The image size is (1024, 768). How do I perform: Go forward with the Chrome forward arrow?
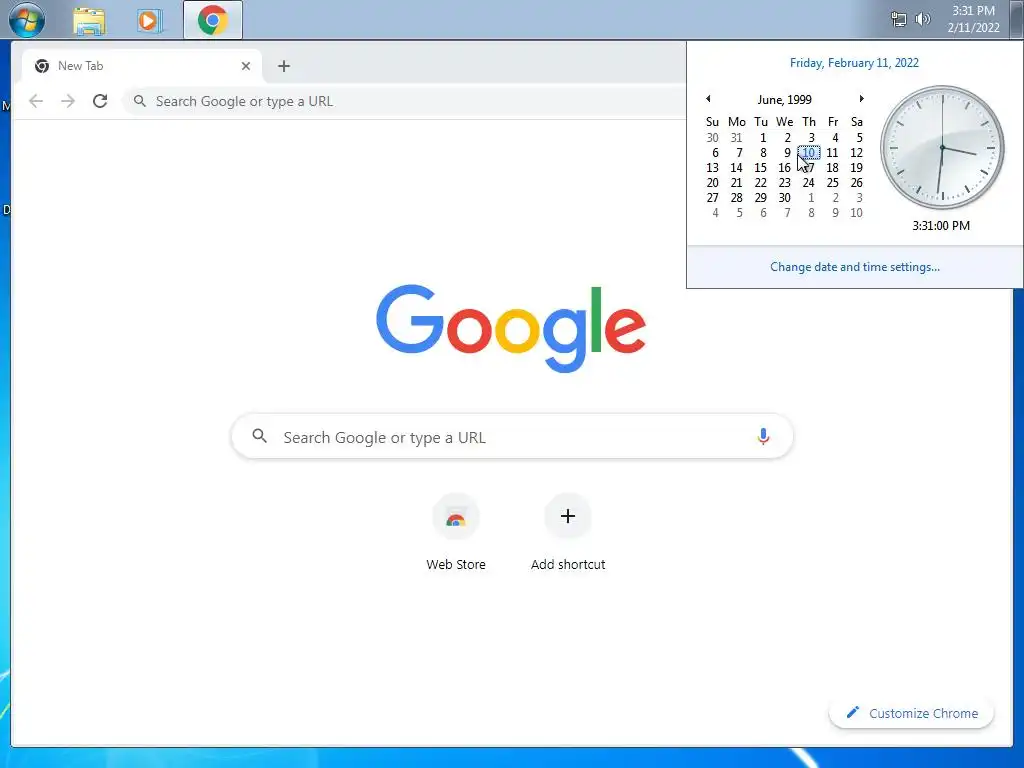coord(68,101)
